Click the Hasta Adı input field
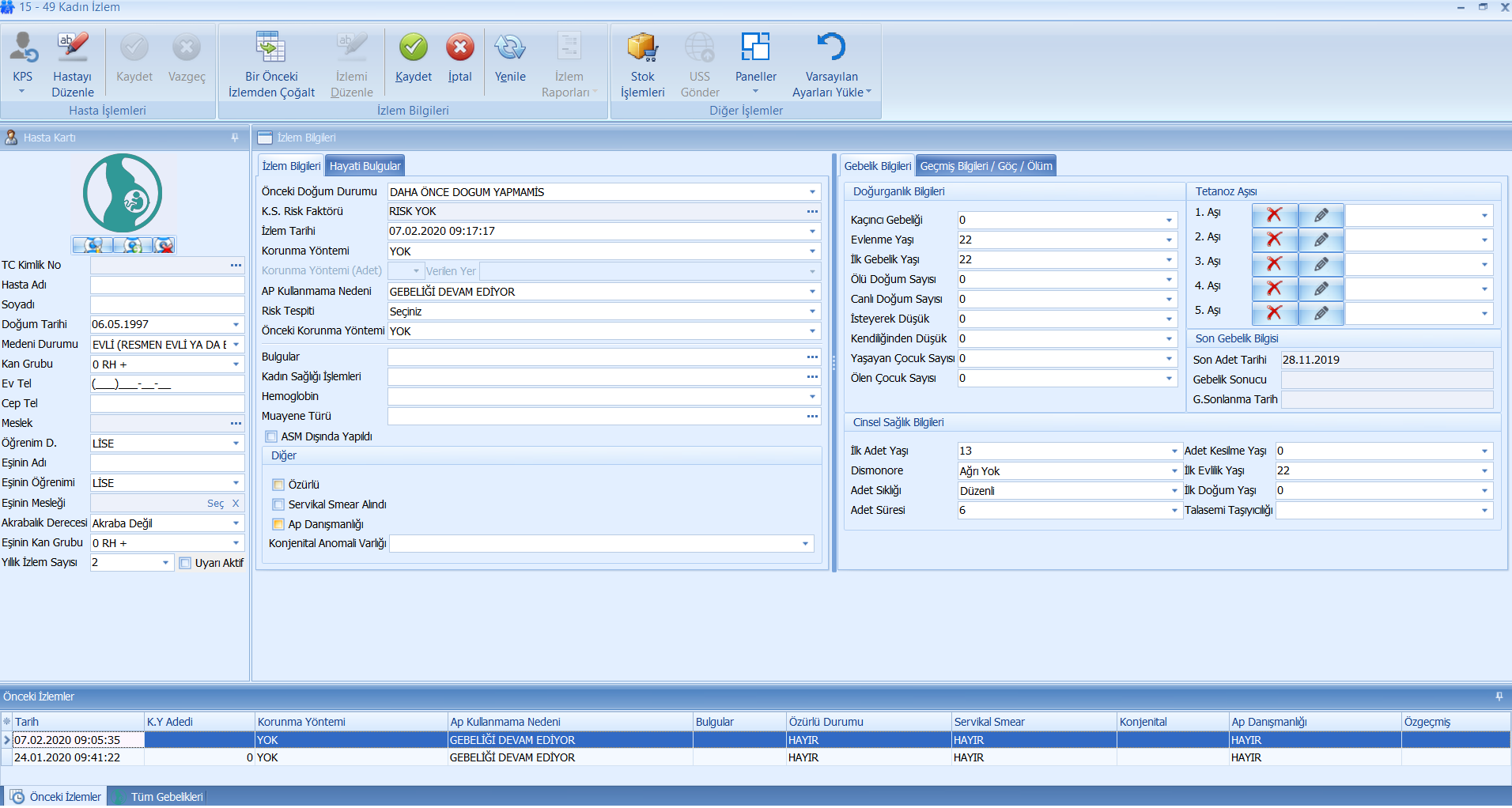This screenshot has height=808, width=1512. [167, 285]
